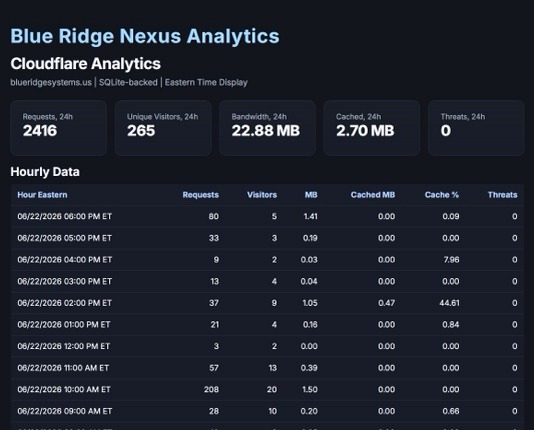Select the 06/22/2026 06:00 PM ET row
The height and width of the screenshot is (430, 534).
click(x=267, y=217)
